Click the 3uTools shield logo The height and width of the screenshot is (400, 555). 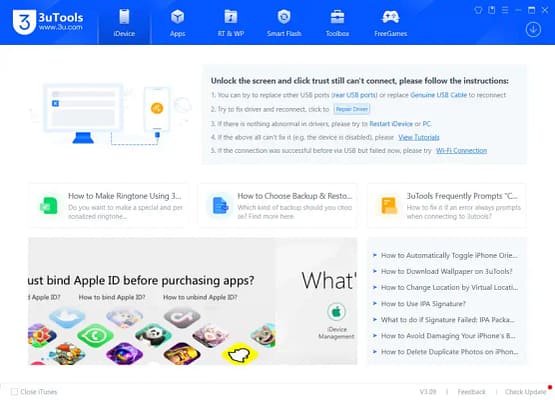[24, 22]
